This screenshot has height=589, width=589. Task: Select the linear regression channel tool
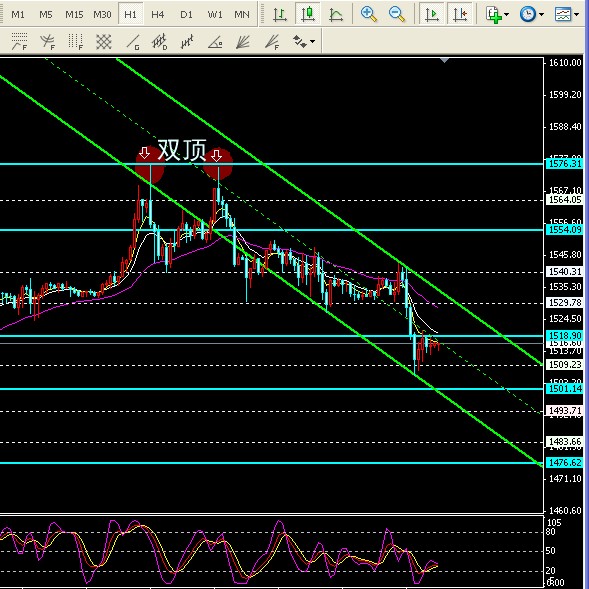click(188, 41)
